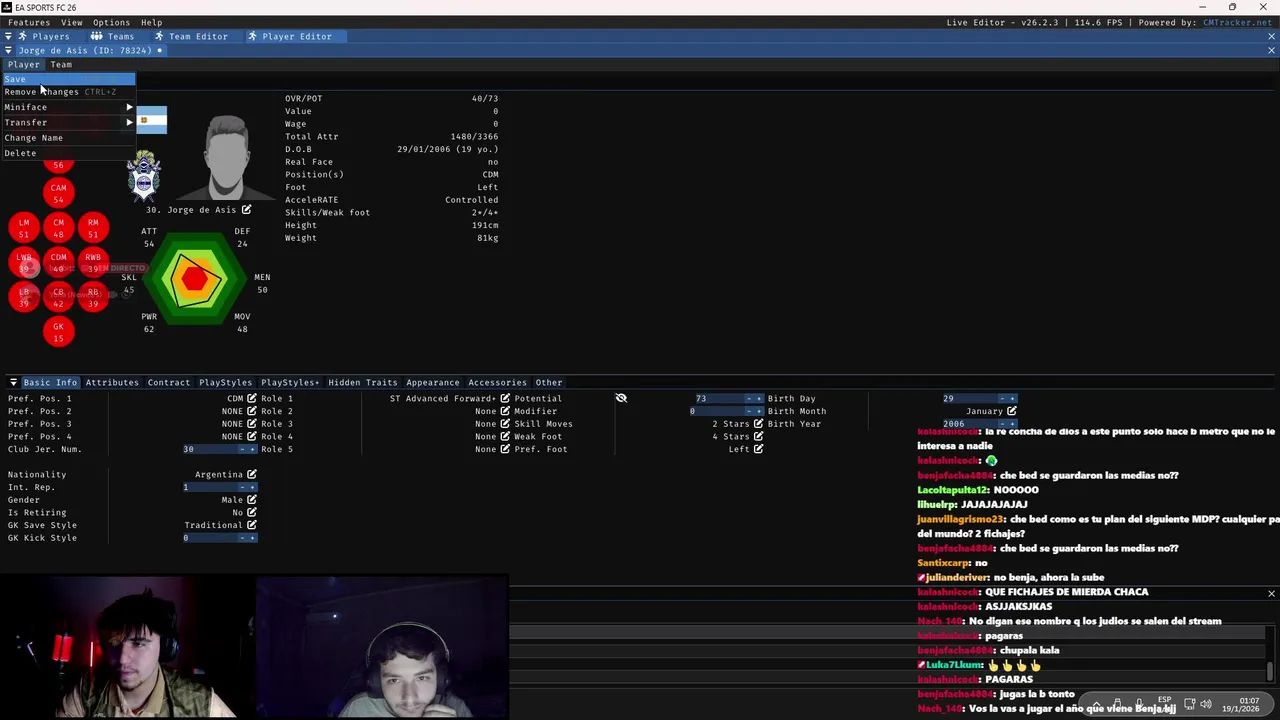Select the CAM 54 position circle
This screenshot has width=1280, height=720.
pyautogui.click(x=58, y=193)
